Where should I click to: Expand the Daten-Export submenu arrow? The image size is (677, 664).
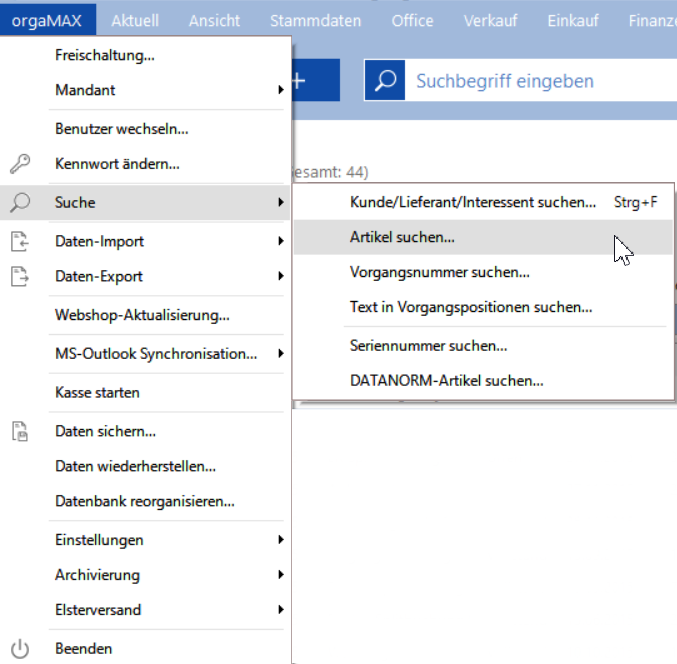tap(281, 276)
